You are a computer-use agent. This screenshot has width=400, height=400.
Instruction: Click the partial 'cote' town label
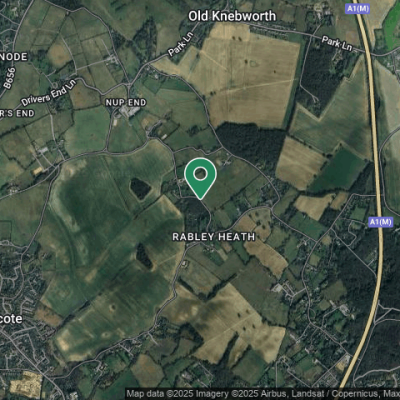(11, 319)
